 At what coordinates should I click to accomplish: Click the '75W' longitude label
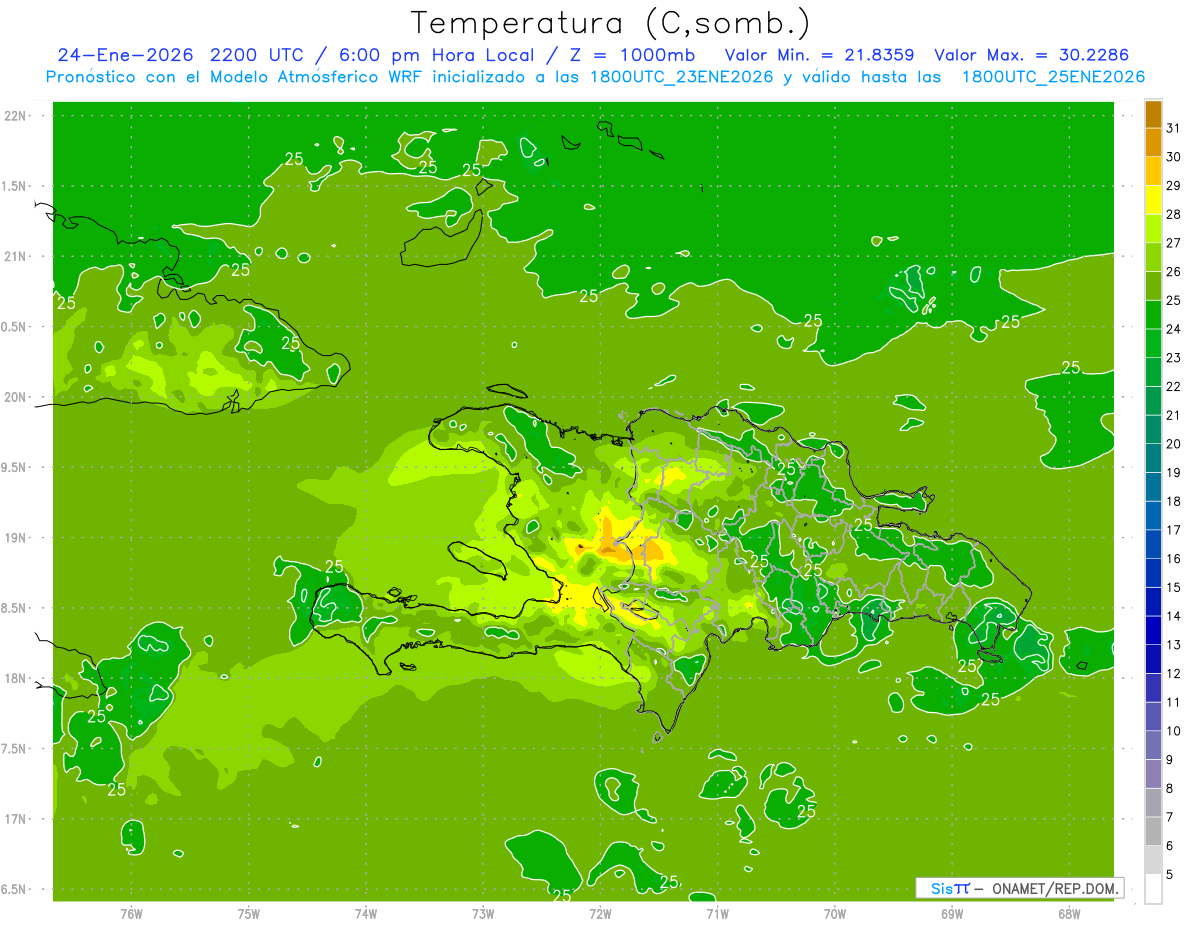[248, 913]
